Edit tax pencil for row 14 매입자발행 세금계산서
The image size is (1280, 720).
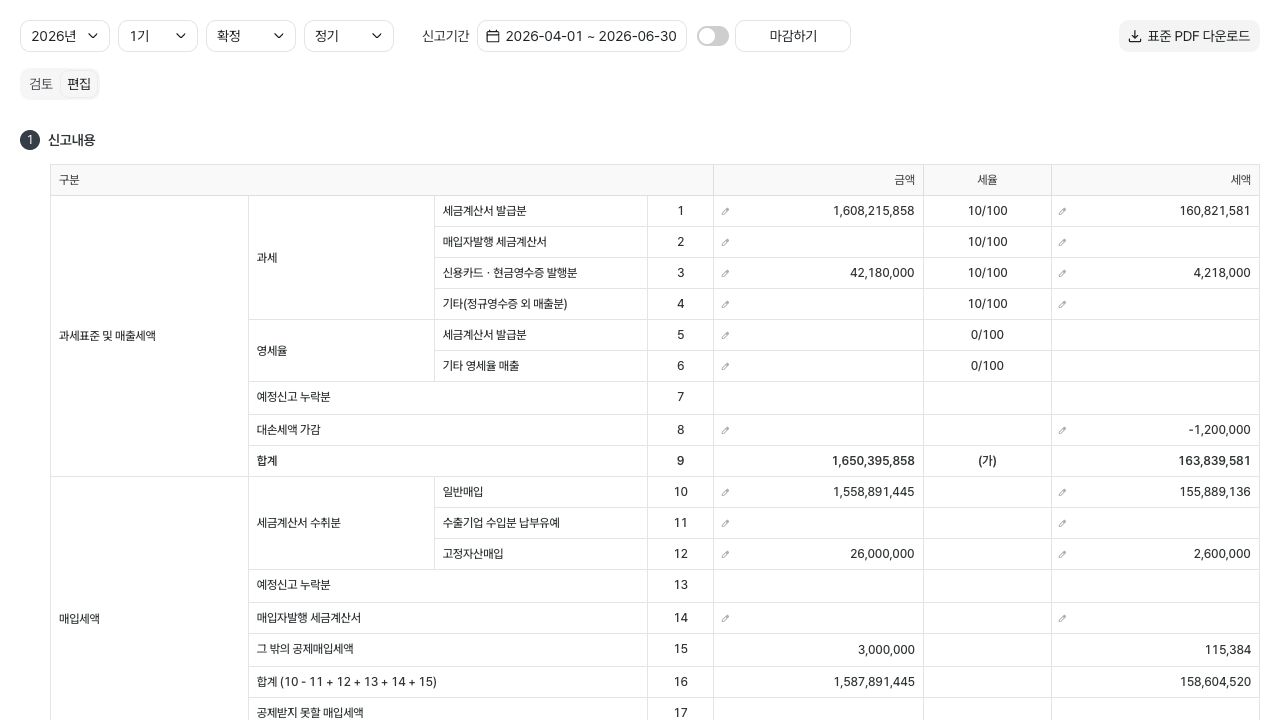[1063, 618]
